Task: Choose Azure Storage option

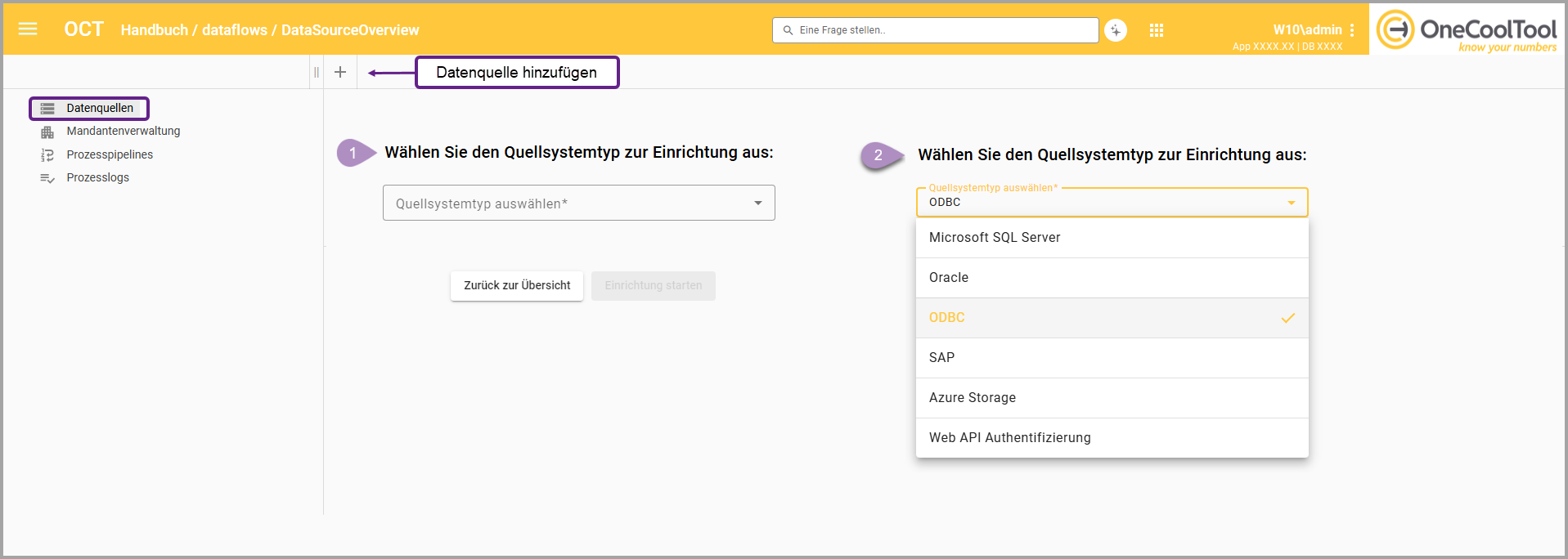Action: click(x=1112, y=398)
